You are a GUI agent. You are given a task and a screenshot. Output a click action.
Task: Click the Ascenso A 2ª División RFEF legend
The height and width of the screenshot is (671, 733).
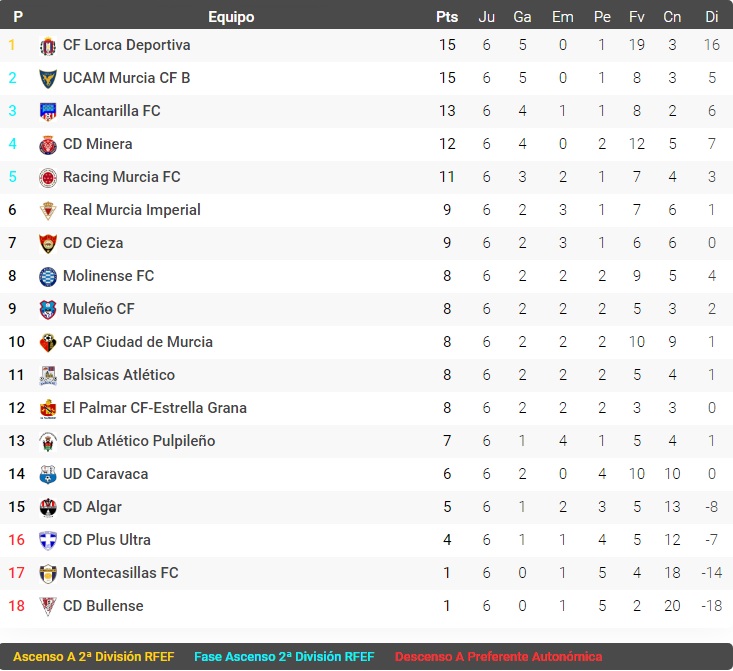(x=94, y=657)
